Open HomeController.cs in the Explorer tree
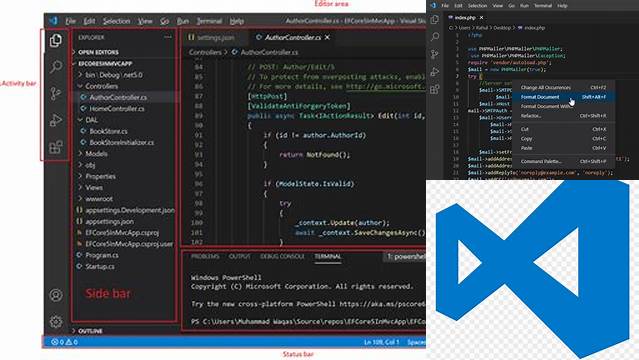 (117, 109)
